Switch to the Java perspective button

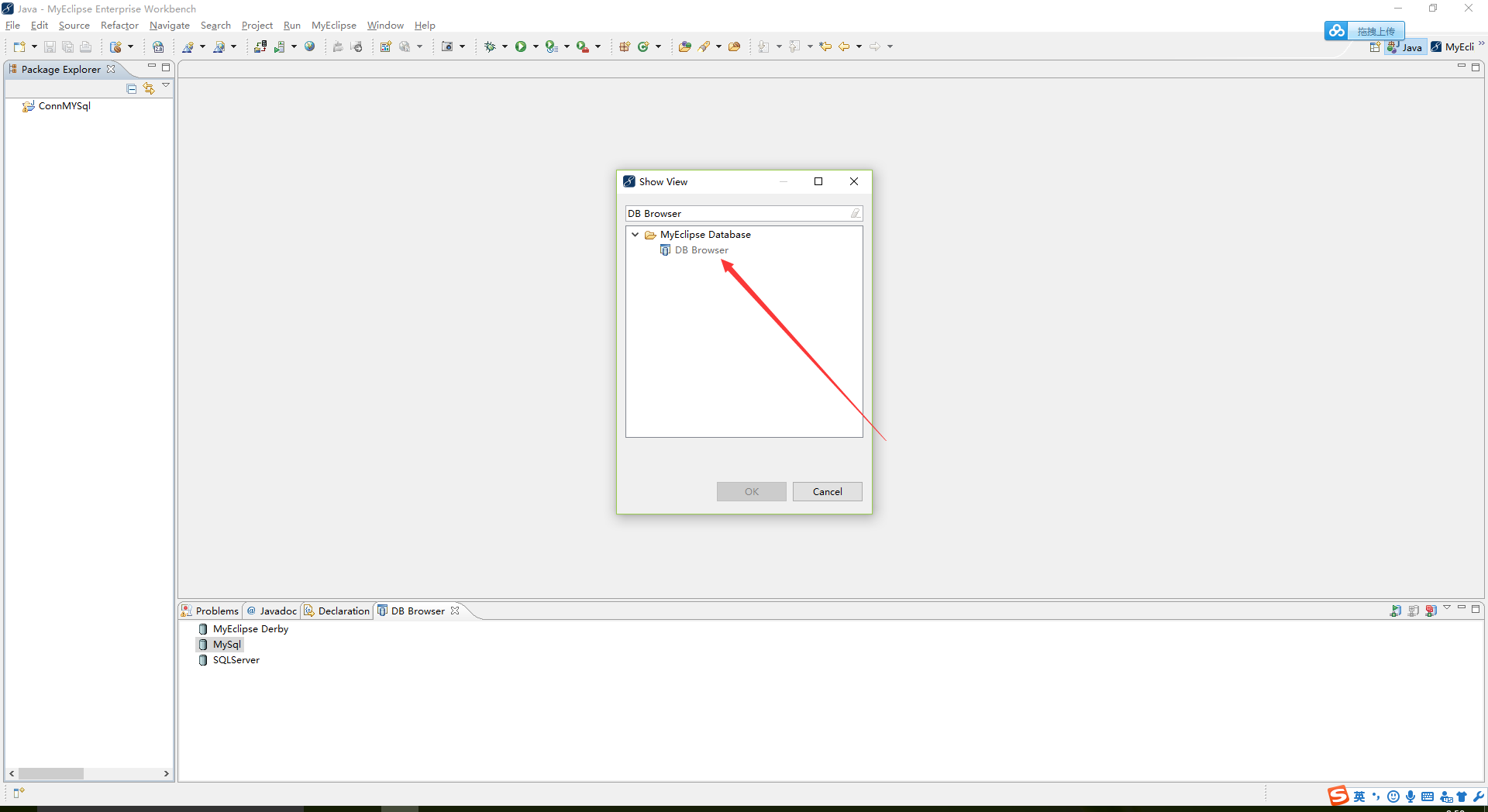click(x=1405, y=47)
